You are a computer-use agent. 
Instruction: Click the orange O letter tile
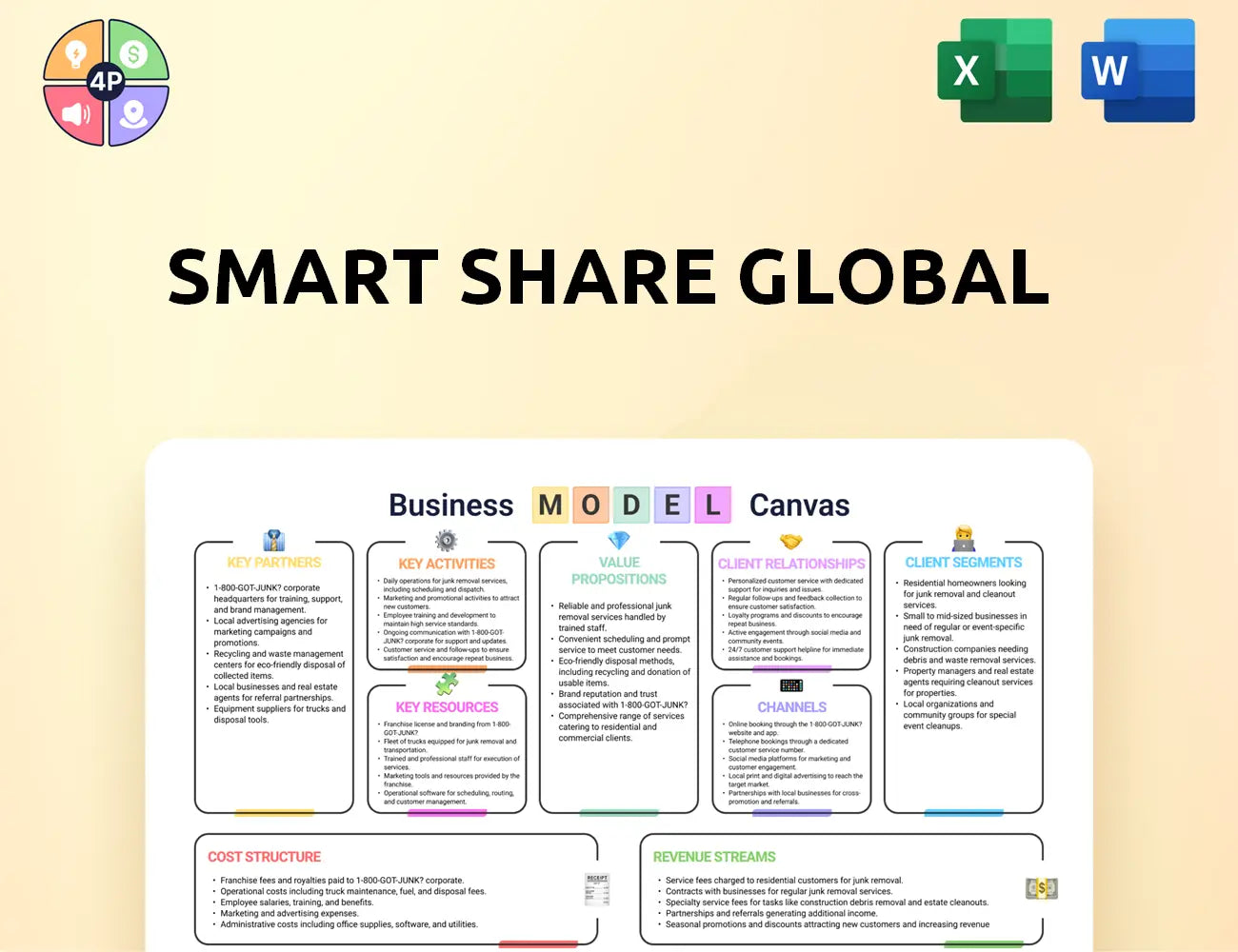(x=590, y=505)
